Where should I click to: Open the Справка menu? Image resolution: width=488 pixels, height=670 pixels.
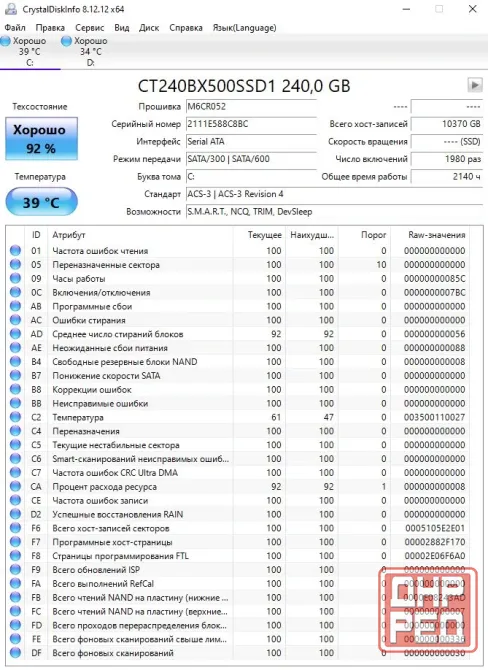pos(186,28)
